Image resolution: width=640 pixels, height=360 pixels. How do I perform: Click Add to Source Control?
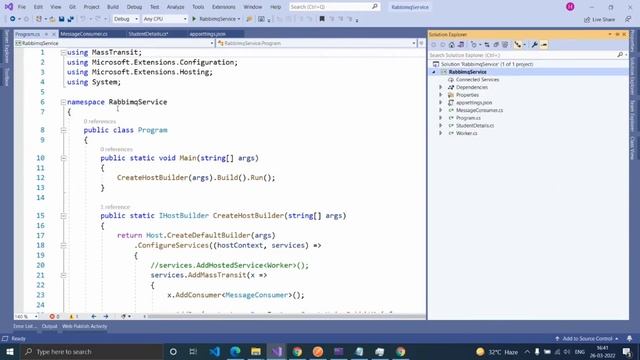click(x=587, y=338)
